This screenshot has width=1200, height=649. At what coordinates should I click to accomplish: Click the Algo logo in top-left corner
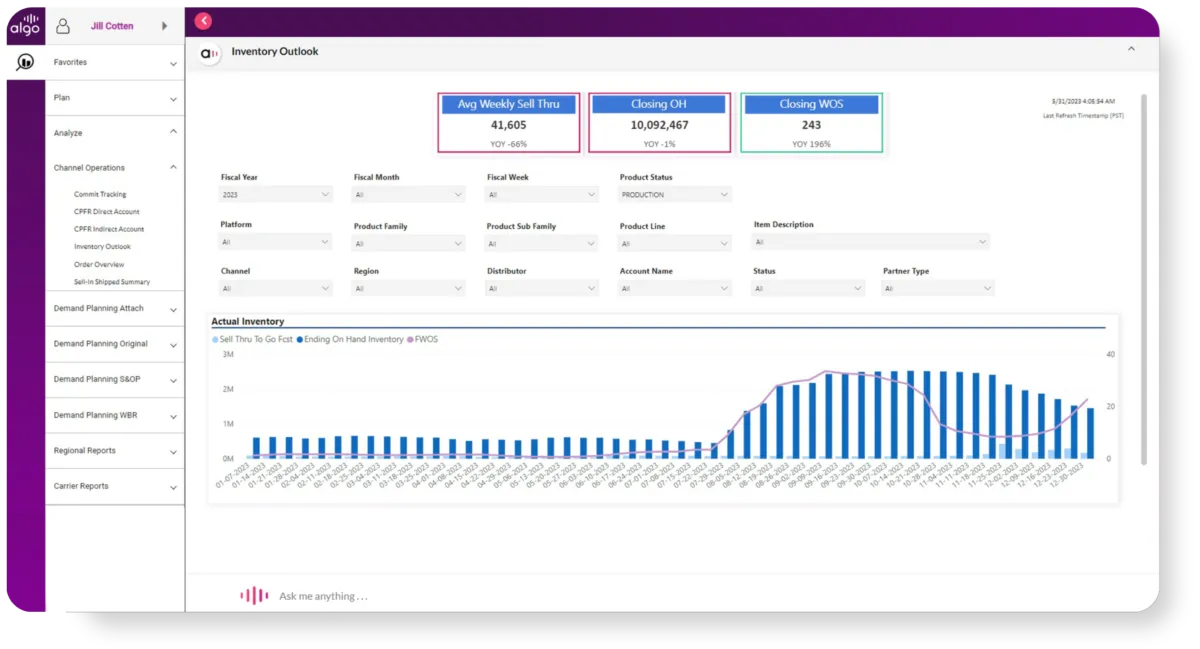pyautogui.click(x=25, y=25)
